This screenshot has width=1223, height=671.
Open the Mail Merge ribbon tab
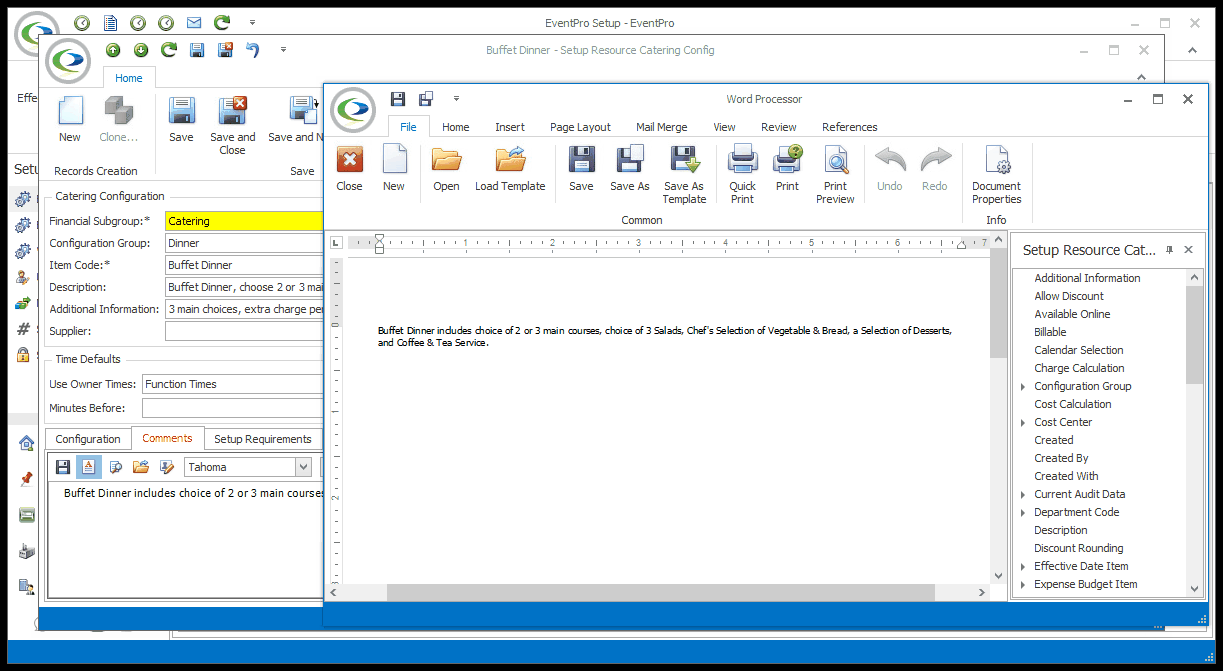click(x=662, y=127)
